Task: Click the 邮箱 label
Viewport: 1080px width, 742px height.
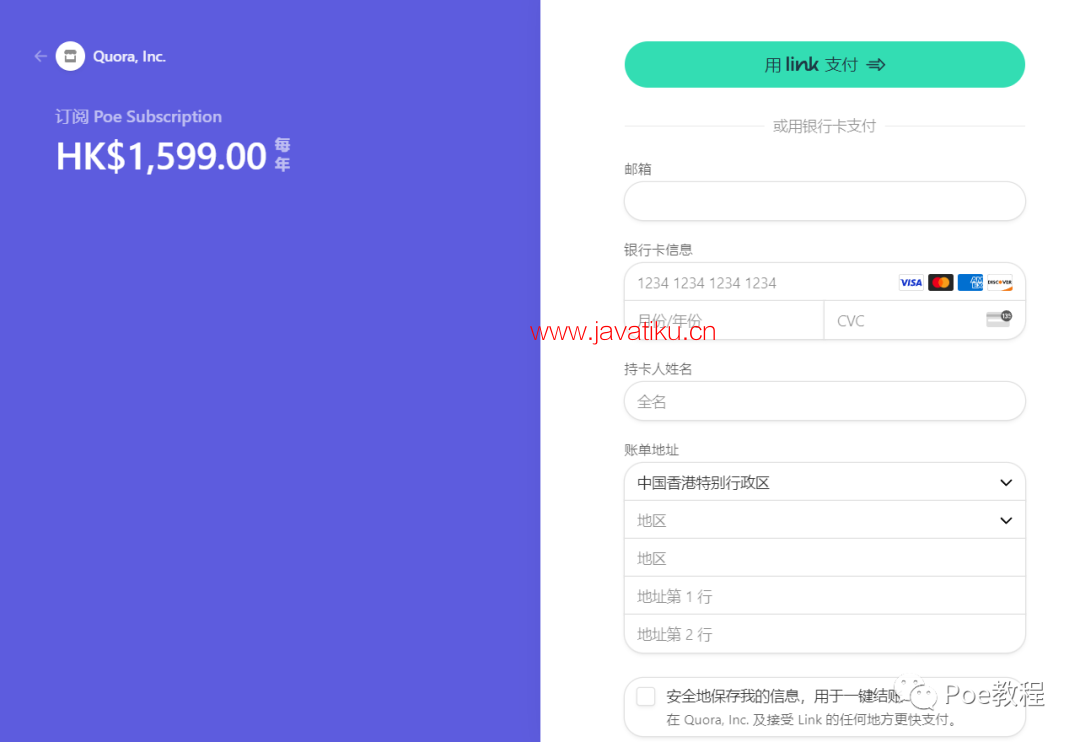Action: [x=638, y=169]
